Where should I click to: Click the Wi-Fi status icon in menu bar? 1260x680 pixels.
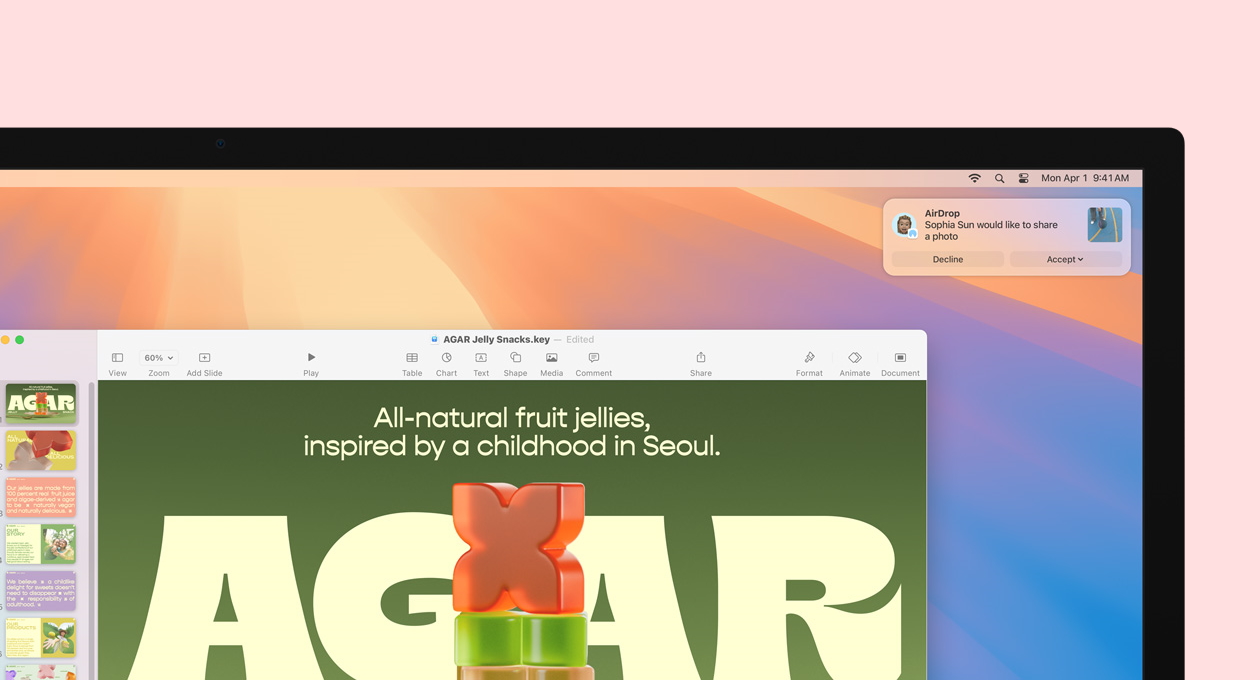974,178
